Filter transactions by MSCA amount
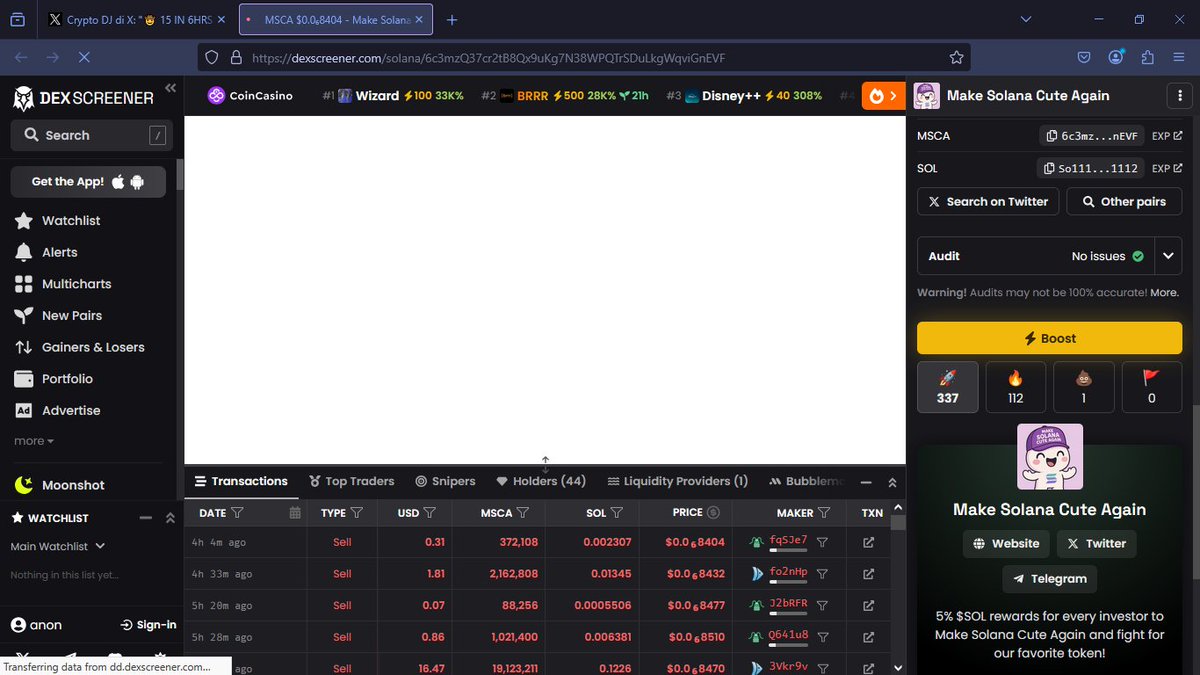1200x675 pixels. 524,513
